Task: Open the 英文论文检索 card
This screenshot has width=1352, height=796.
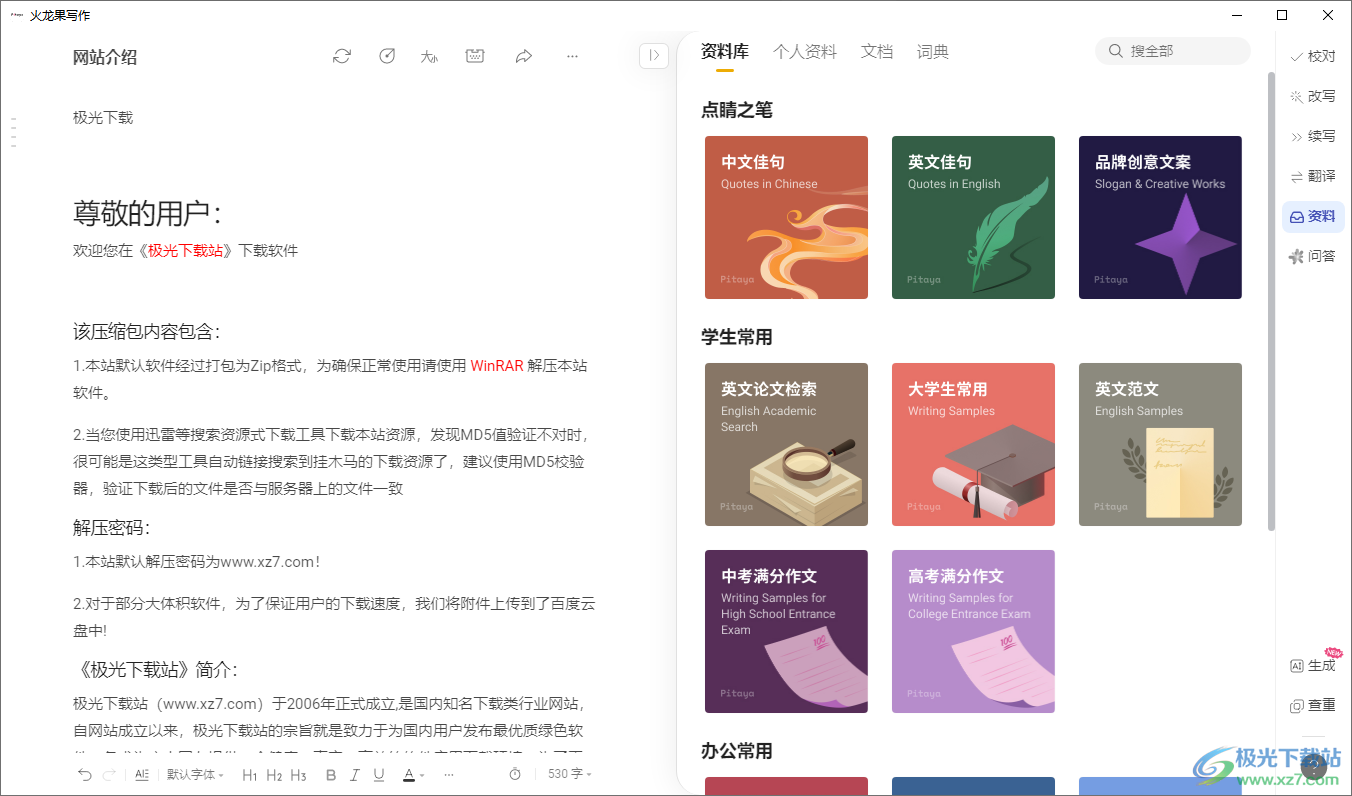Action: [x=786, y=444]
